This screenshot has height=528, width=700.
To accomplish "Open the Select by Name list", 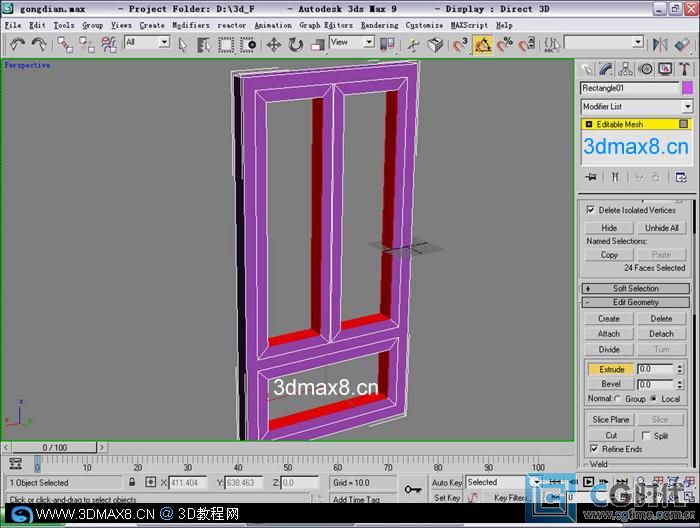I will point(204,45).
